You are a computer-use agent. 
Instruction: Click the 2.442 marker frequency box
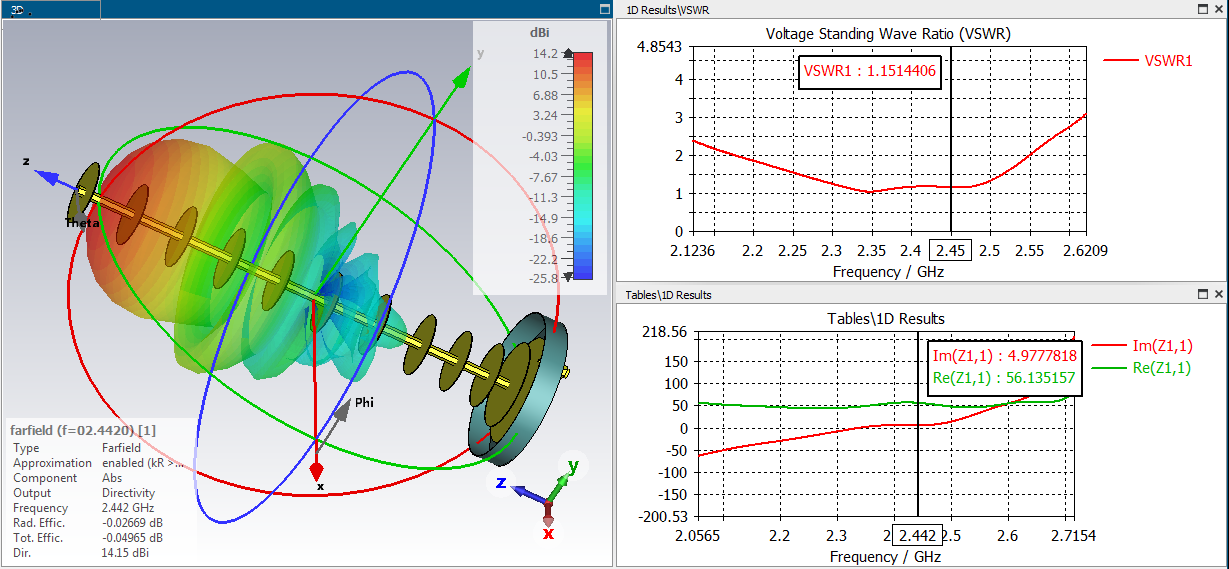coord(918,535)
